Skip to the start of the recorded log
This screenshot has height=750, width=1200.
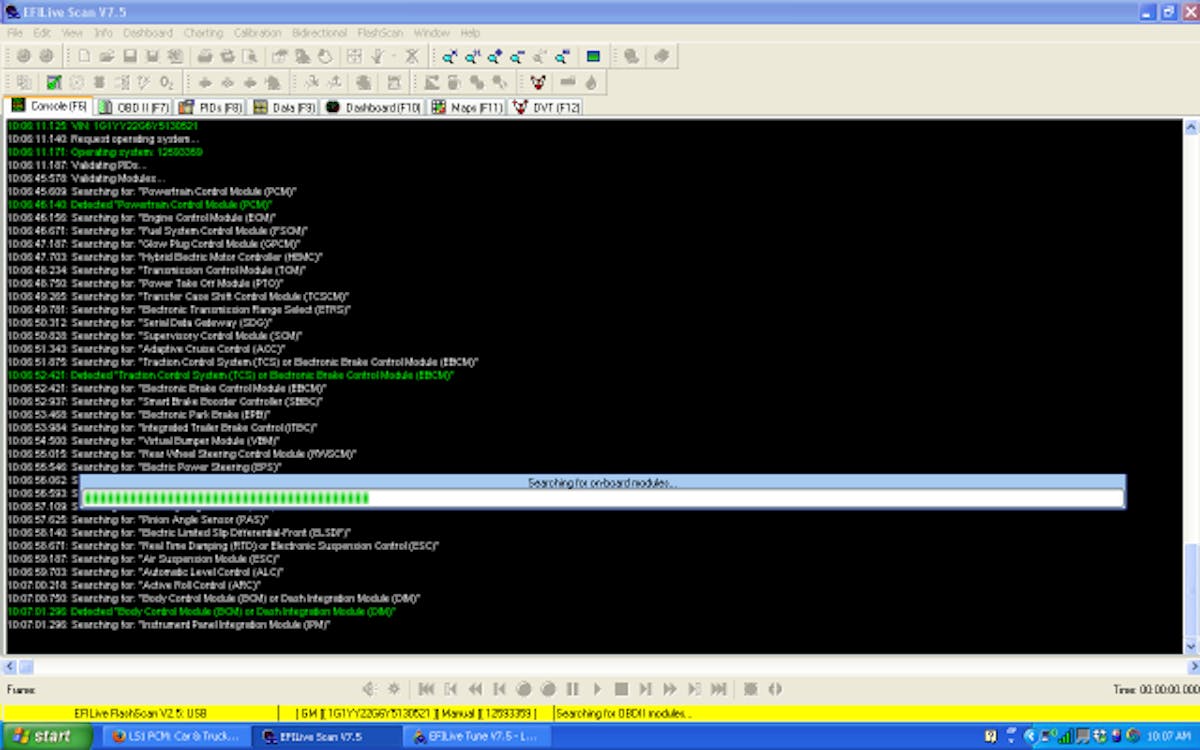tap(426, 688)
